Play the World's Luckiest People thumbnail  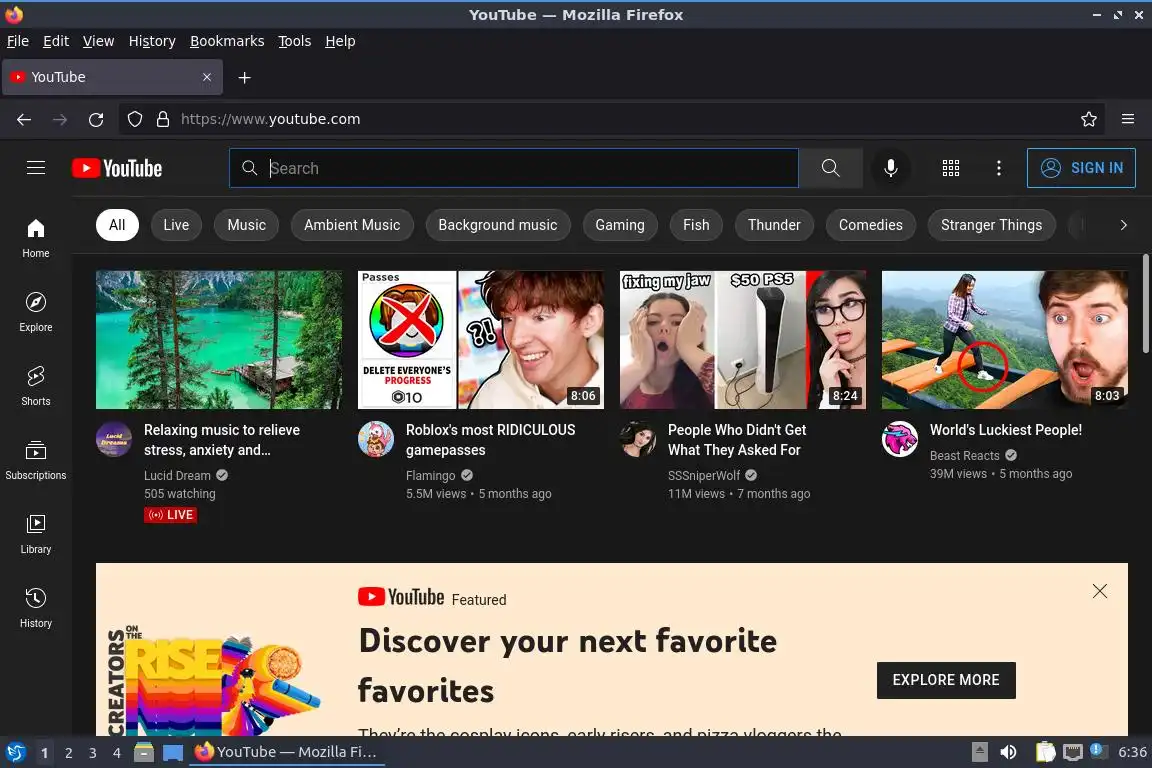(1004, 340)
